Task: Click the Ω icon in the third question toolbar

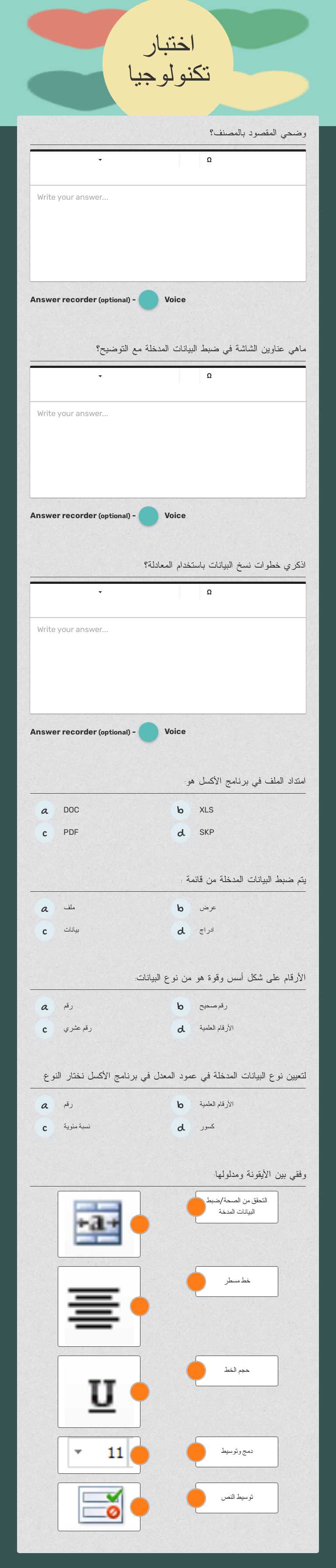Action: [x=210, y=592]
